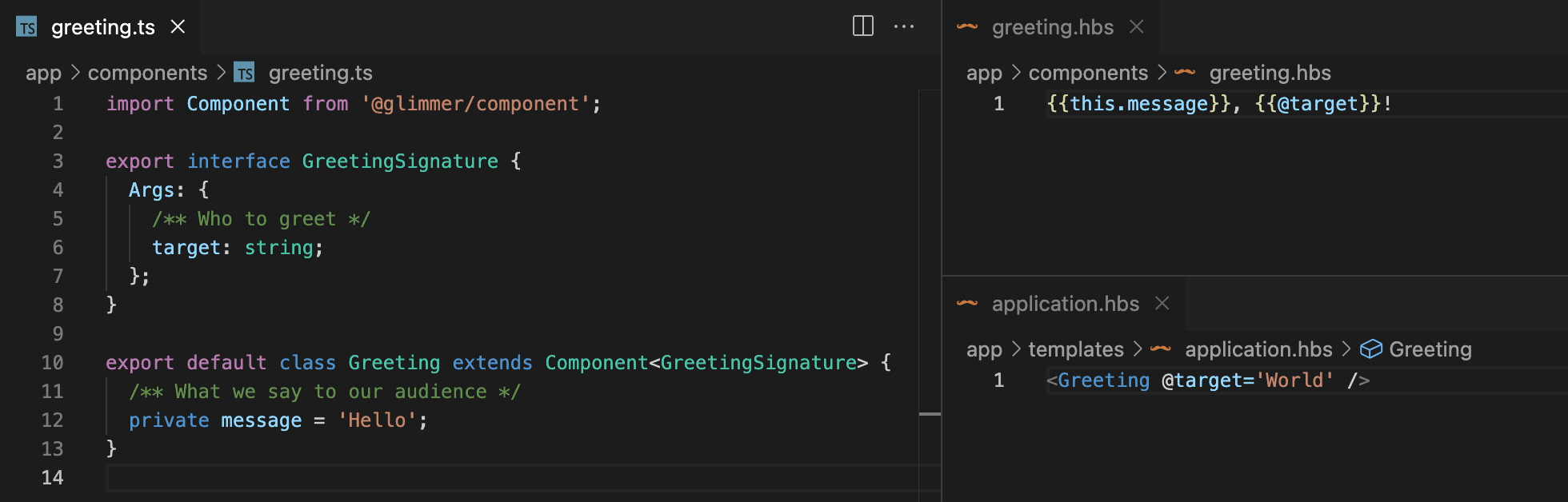The height and width of the screenshot is (502, 1568).
Task: Click 'Args' on line 4
Action: tap(151, 190)
